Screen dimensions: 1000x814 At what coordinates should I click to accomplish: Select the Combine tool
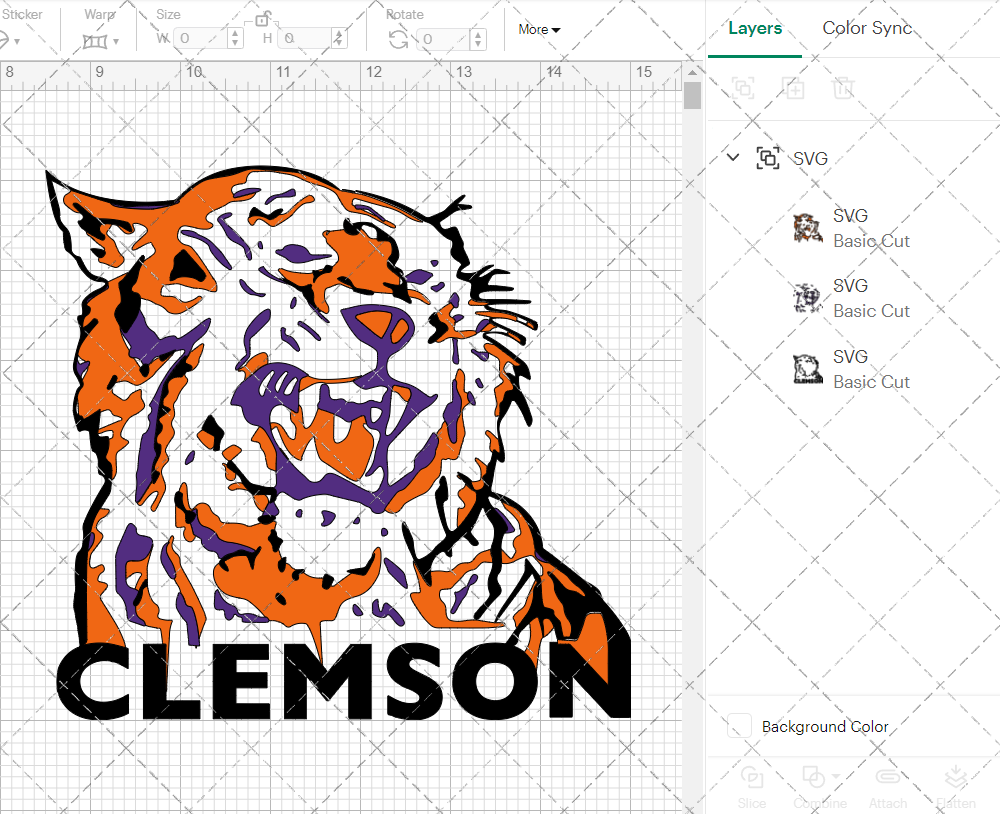click(815, 785)
